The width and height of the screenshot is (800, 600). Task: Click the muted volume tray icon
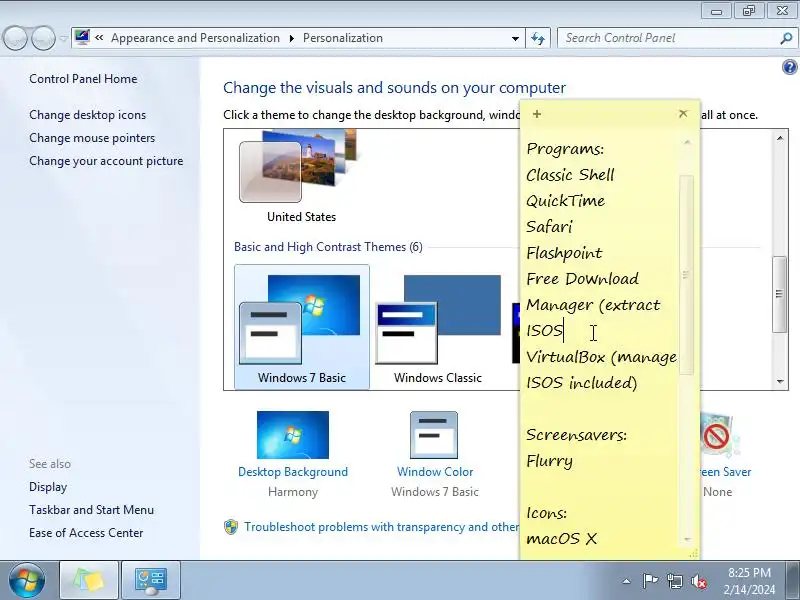click(x=698, y=581)
